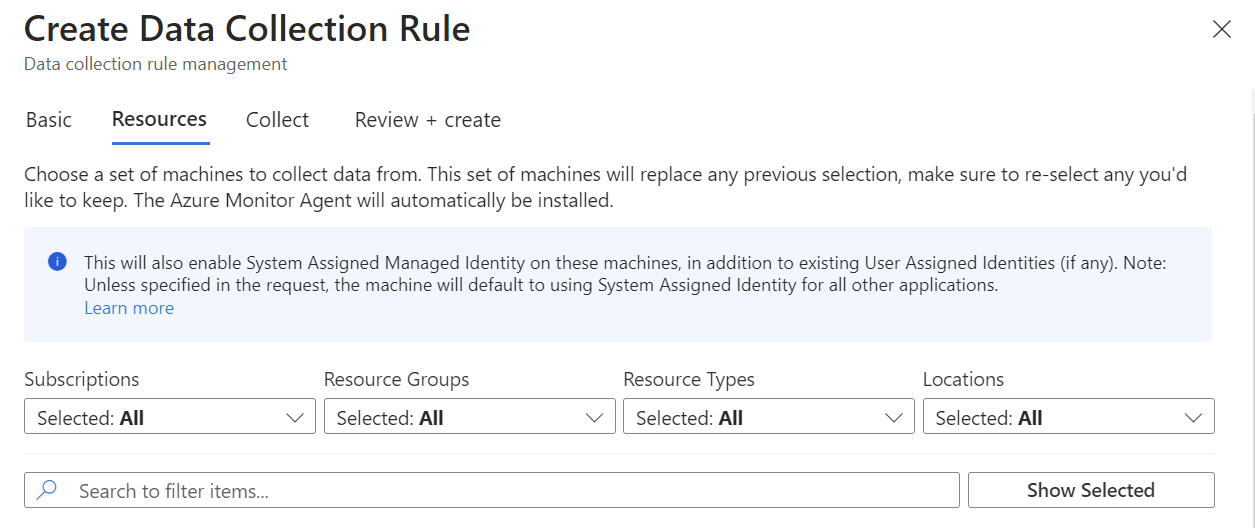Viewport: 1255px width, 528px height.
Task: Open the Review + create tab
Action: pyautogui.click(x=427, y=120)
